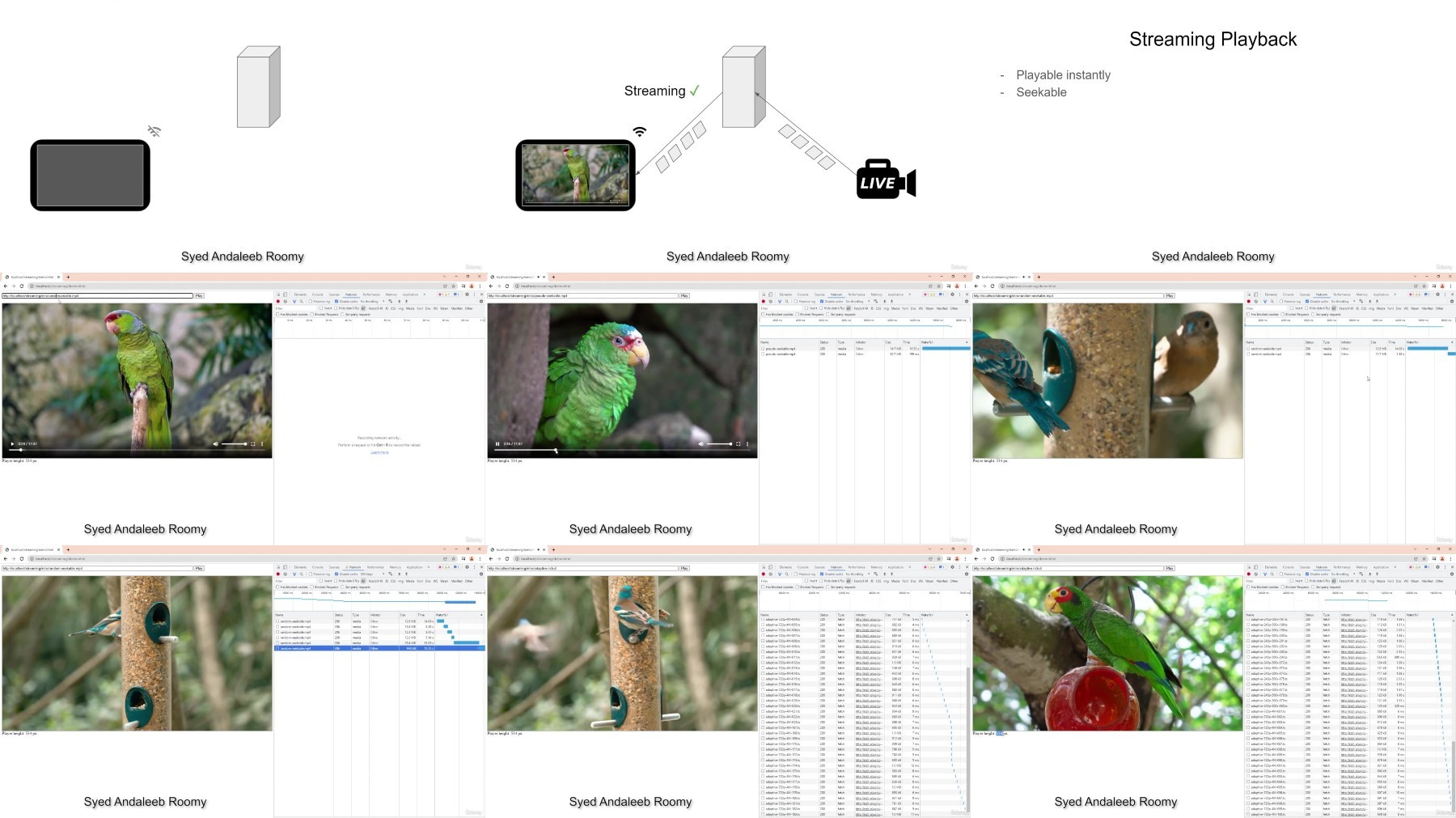Stop recording with red dot in parrot-on-perch DevTools
The width and height of the screenshot is (1456, 818).
tap(278, 301)
